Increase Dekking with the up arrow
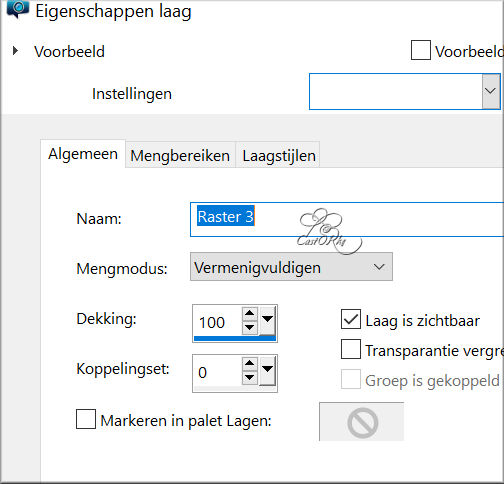 (x=250, y=313)
